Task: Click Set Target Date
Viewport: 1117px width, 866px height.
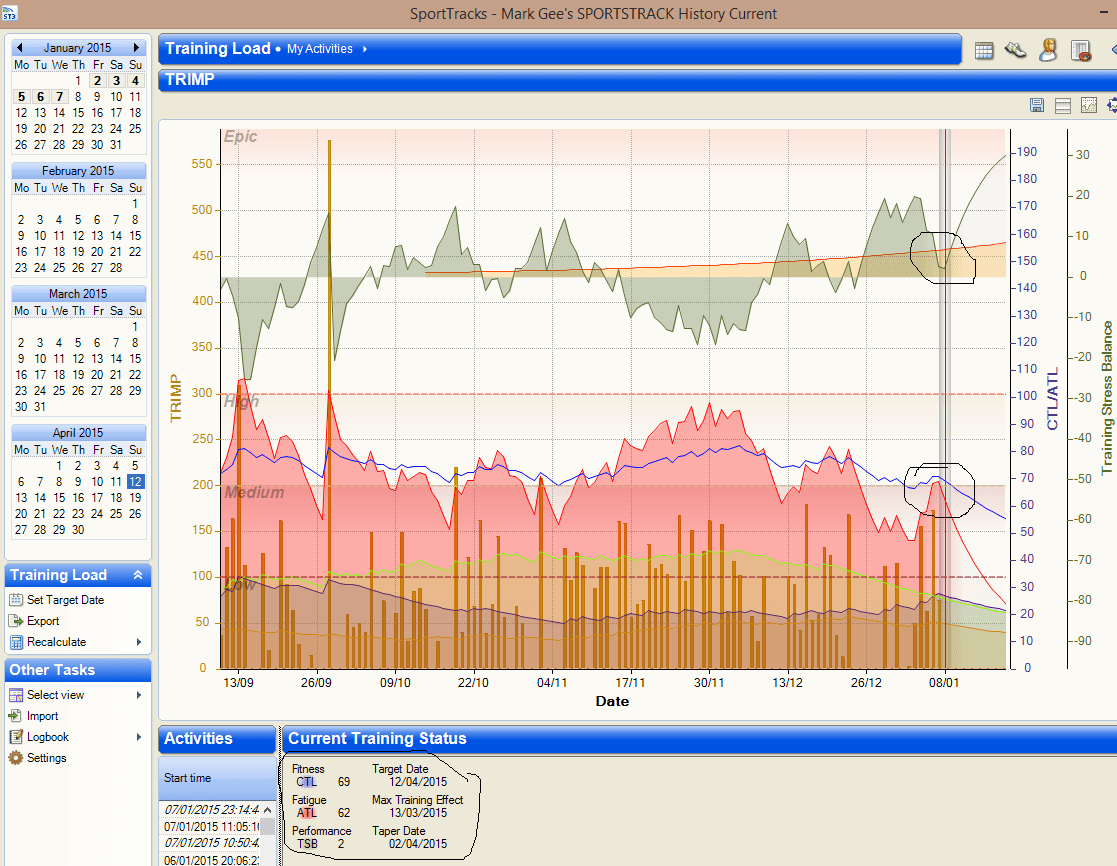Action: 65,600
